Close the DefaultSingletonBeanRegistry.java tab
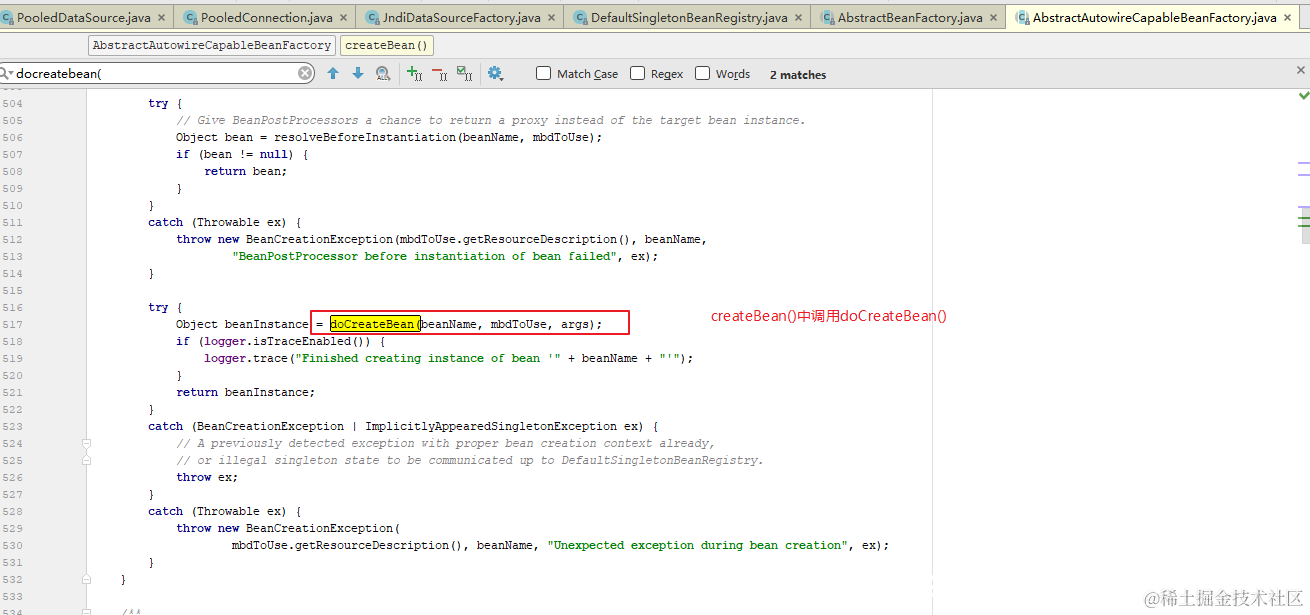 point(798,18)
